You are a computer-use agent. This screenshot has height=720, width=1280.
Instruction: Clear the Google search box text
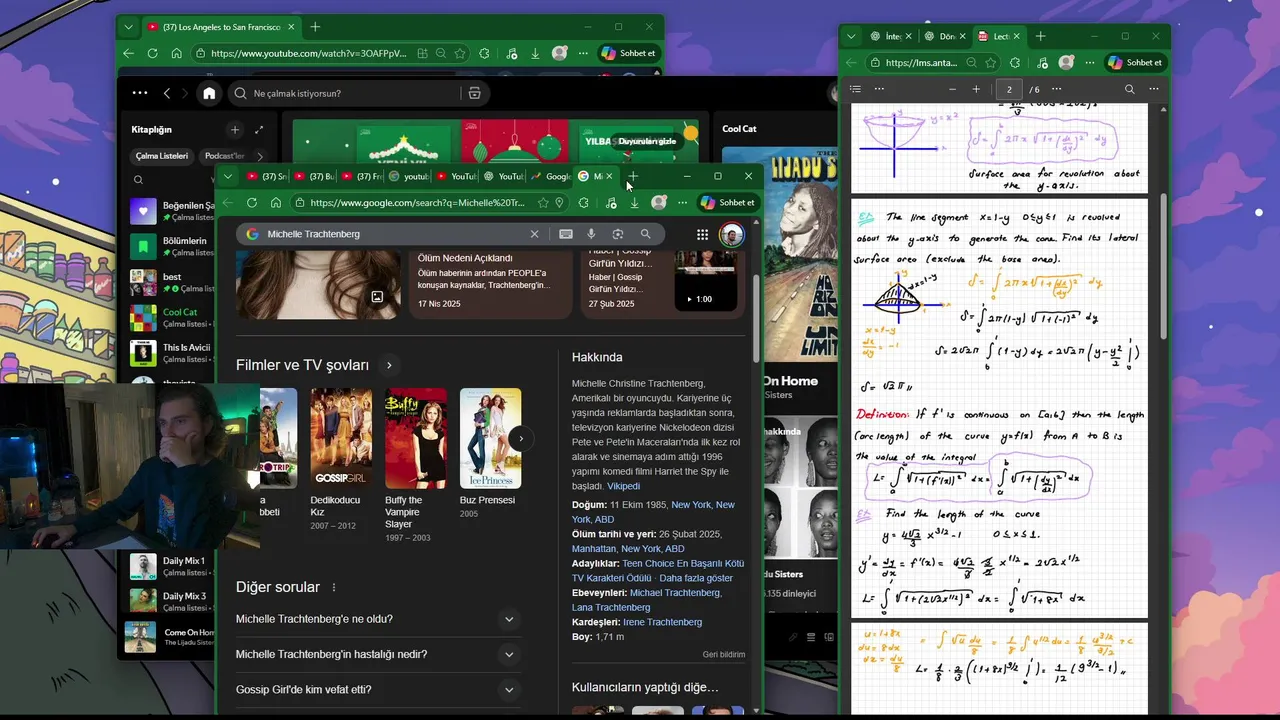tap(534, 234)
